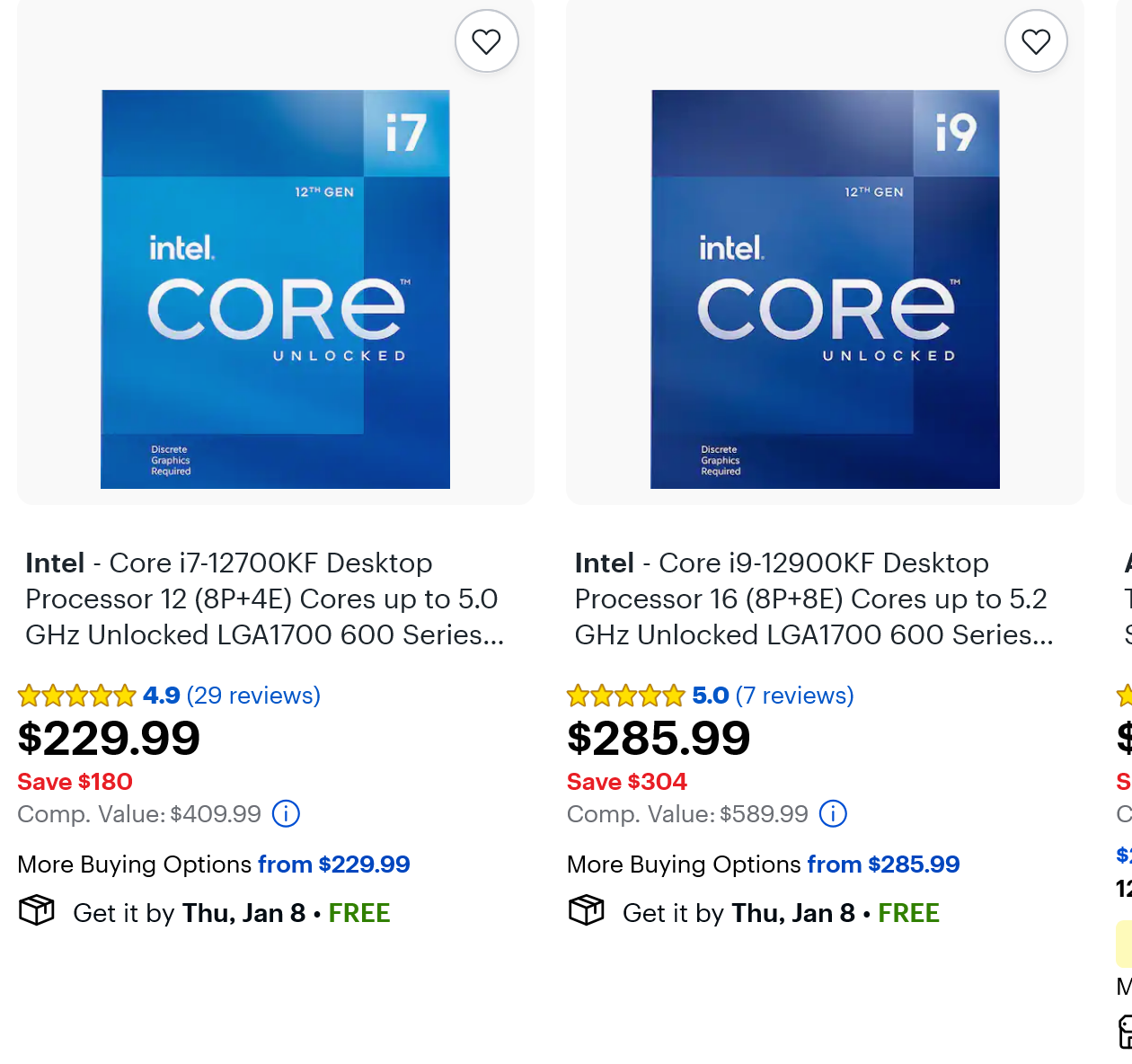Click the $229.99 price
1132x1064 pixels.
coord(109,739)
